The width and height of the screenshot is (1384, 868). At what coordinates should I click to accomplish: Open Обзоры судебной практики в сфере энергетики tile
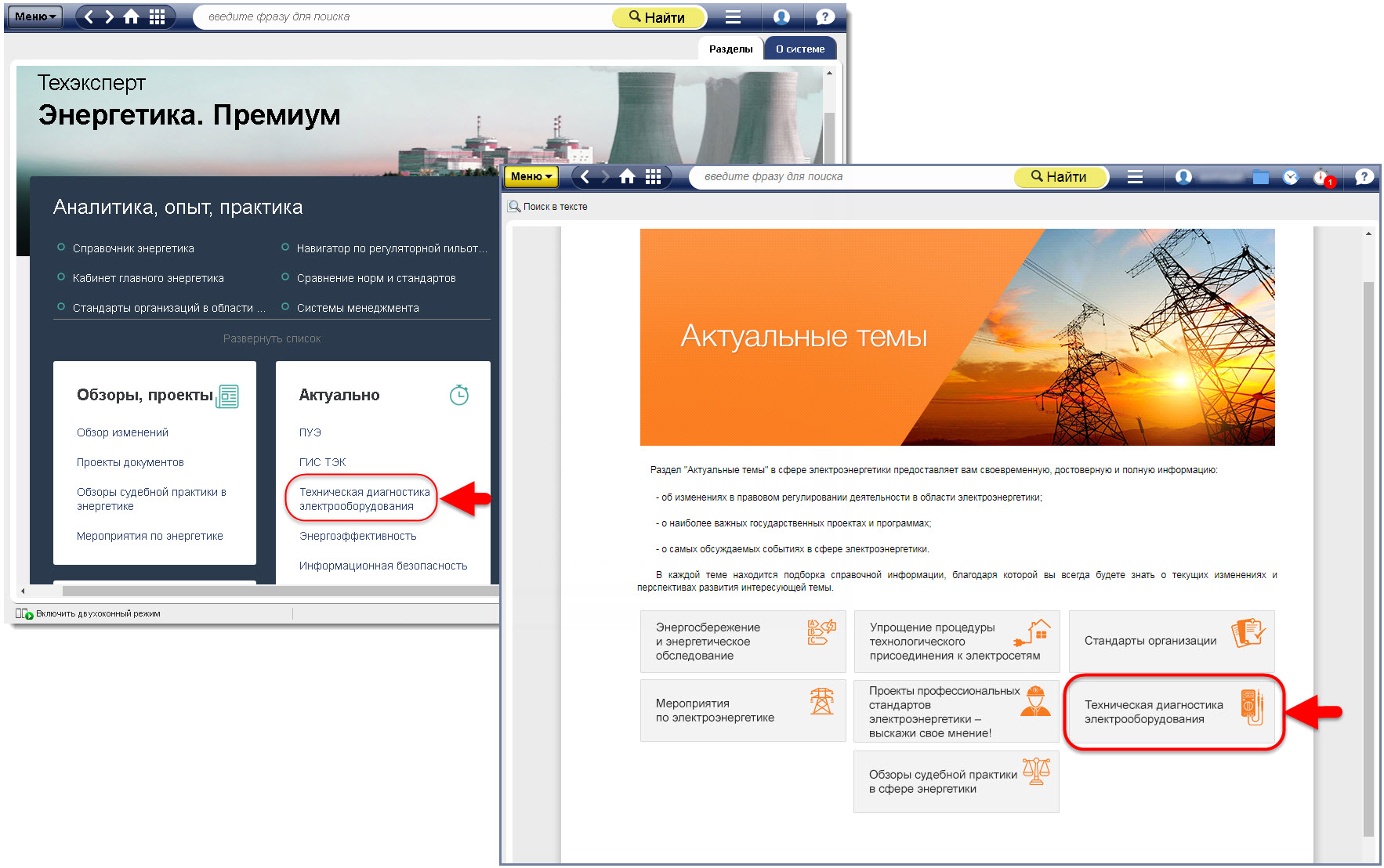click(956, 782)
